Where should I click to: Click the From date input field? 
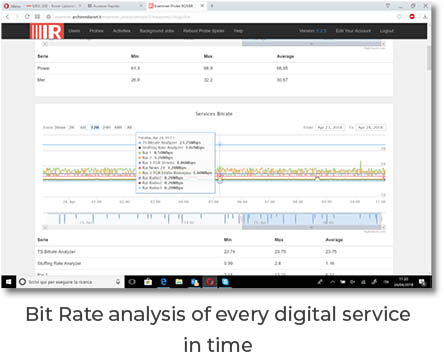click(x=330, y=127)
